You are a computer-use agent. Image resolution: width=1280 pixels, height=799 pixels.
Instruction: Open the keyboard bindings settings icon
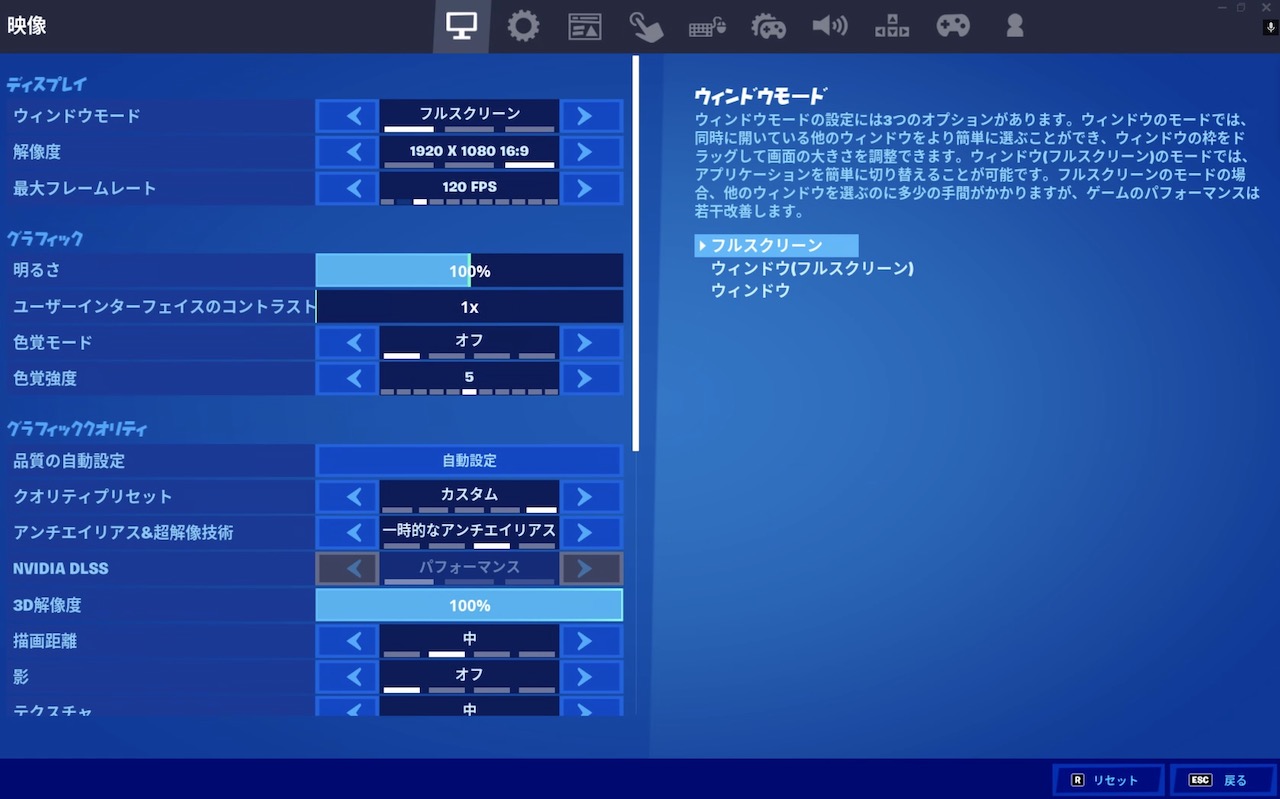(707, 25)
